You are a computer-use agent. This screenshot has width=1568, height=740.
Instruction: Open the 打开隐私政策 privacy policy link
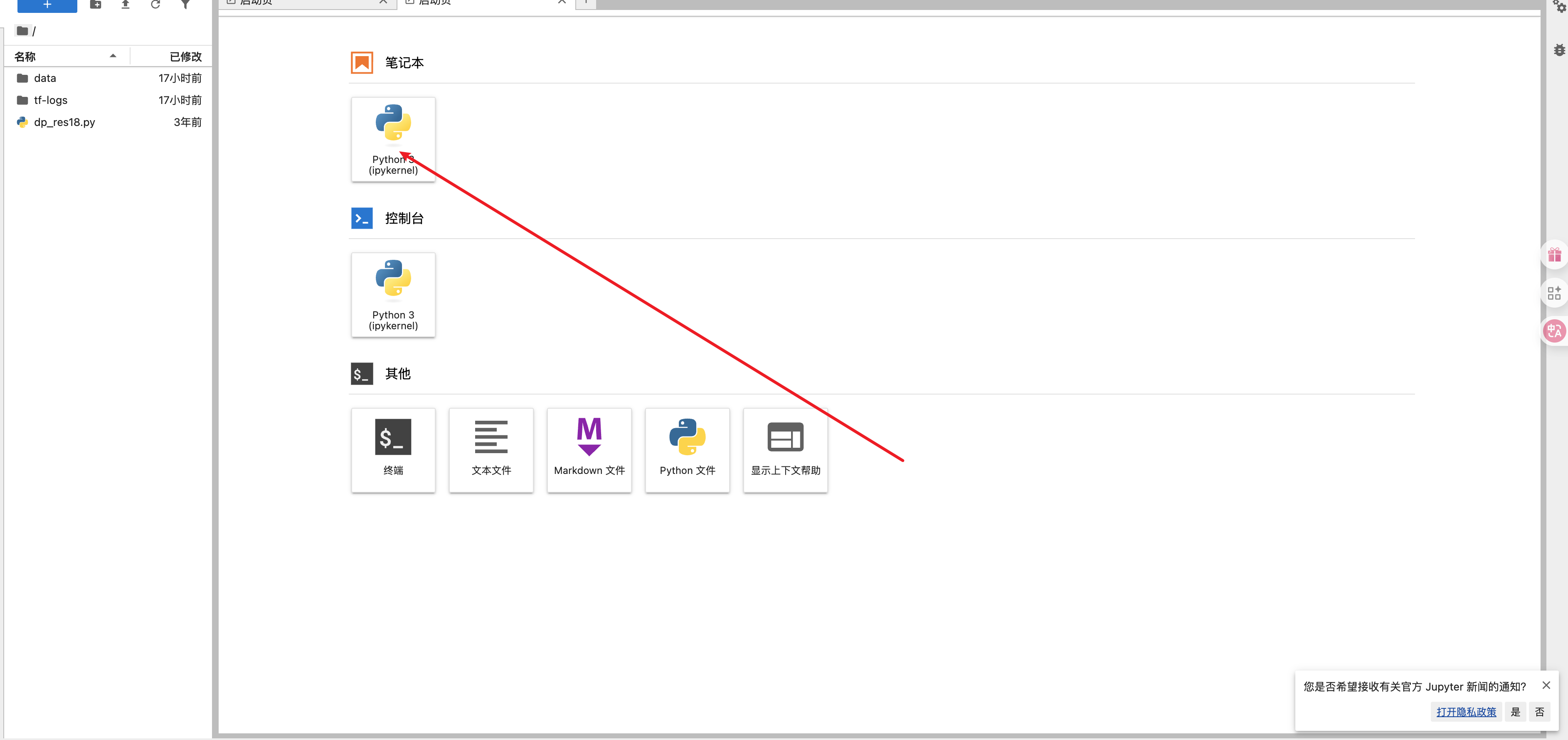[x=1465, y=711]
